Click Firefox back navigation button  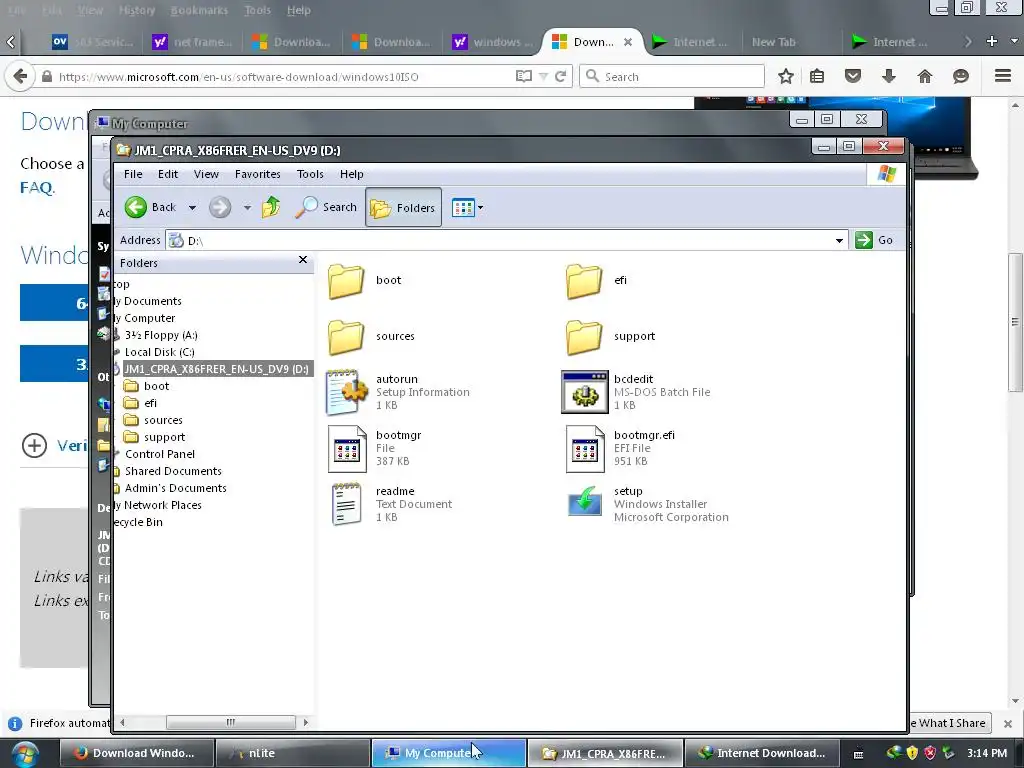pos(20,76)
